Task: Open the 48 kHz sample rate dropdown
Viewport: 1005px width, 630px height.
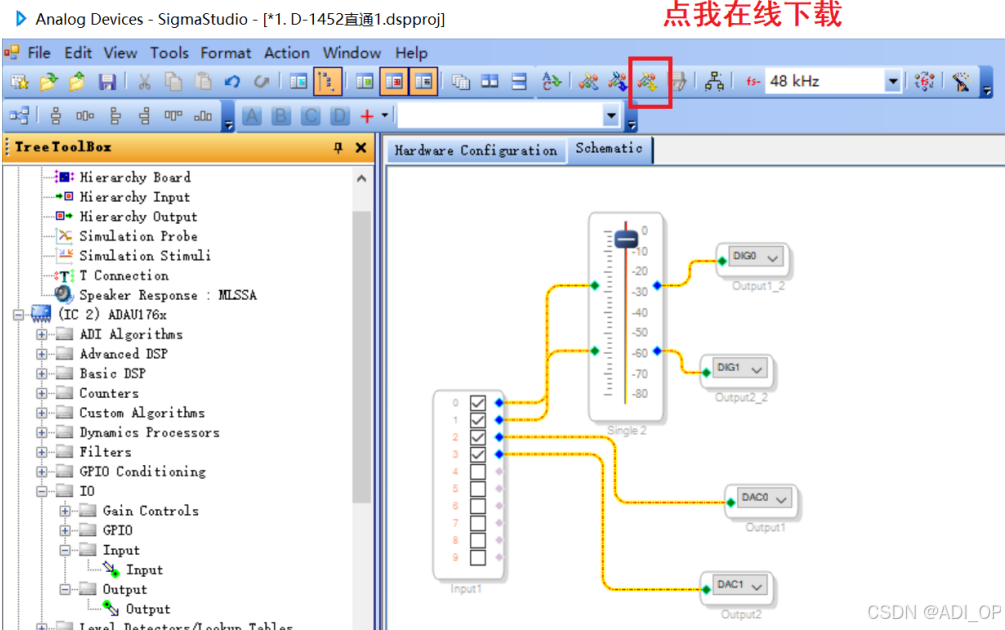Action: tap(892, 81)
